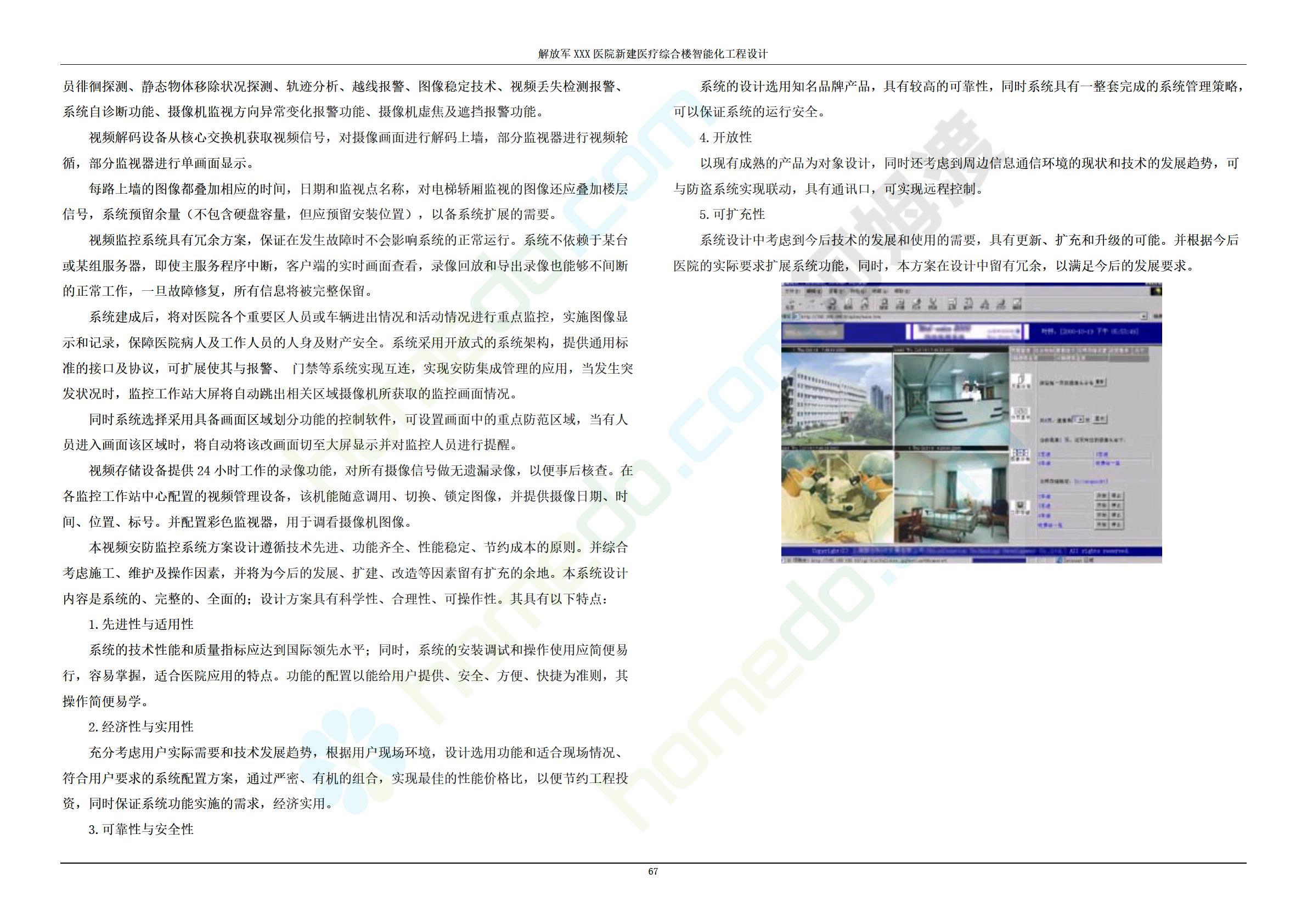This screenshot has height=924, width=1307.
Task: Click first blue channel link under current screen
Action: point(1045,454)
